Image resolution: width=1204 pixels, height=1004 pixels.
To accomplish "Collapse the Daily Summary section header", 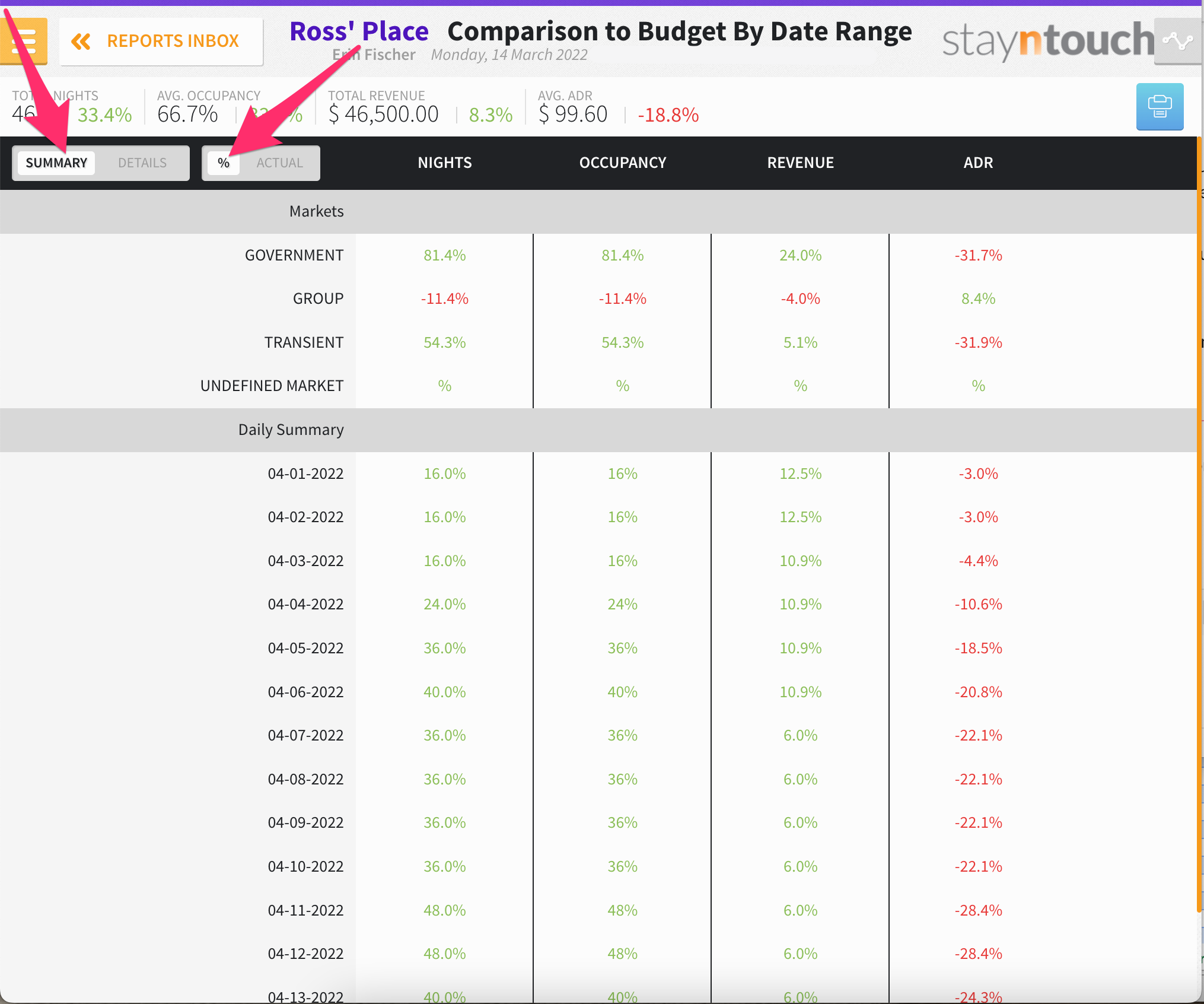I will 291,430.
